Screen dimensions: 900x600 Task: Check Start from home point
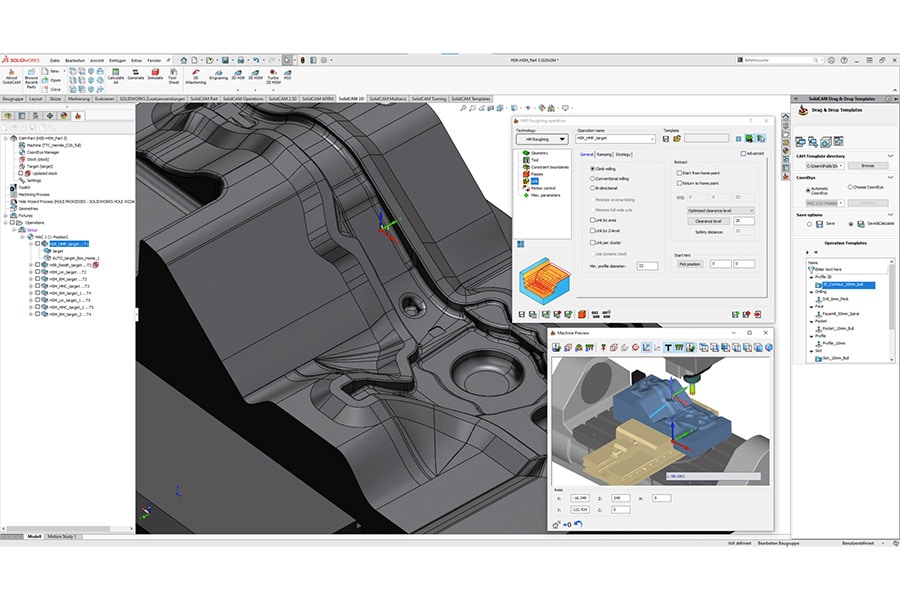click(679, 173)
